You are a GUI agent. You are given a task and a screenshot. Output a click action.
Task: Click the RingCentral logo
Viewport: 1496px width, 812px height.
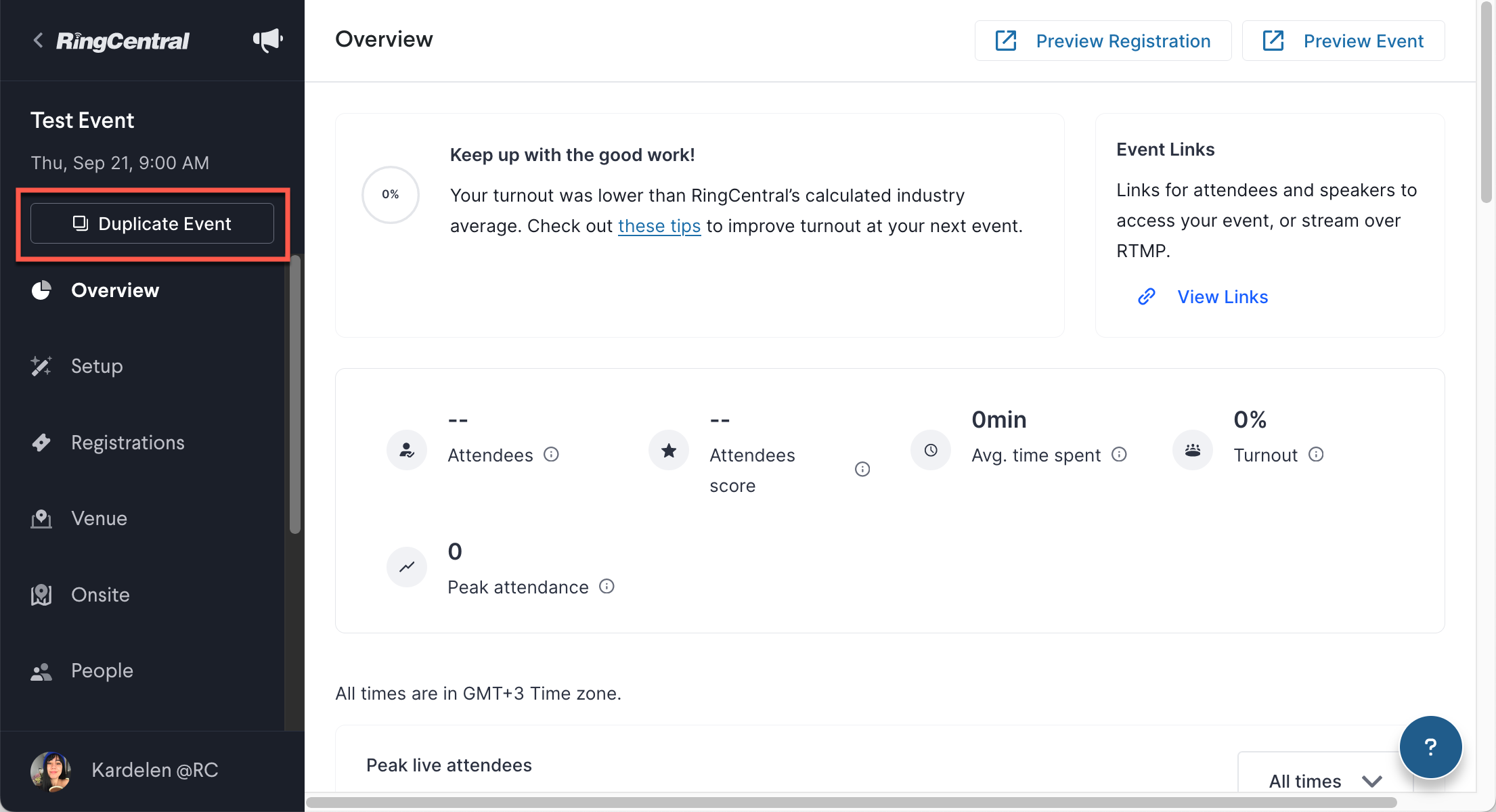click(x=123, y=41)
